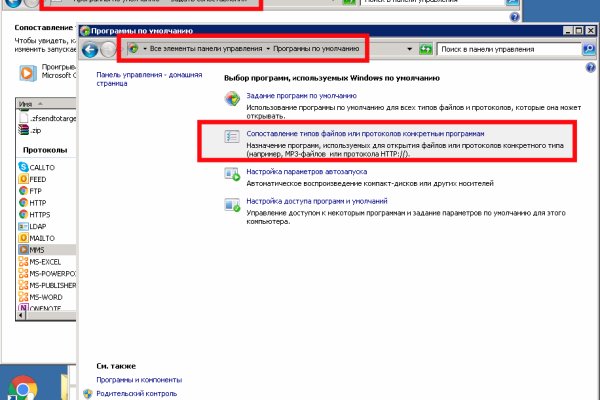Open the address bar history dropdown
Viewport: 600px width, 400px height.
[410, 49]
